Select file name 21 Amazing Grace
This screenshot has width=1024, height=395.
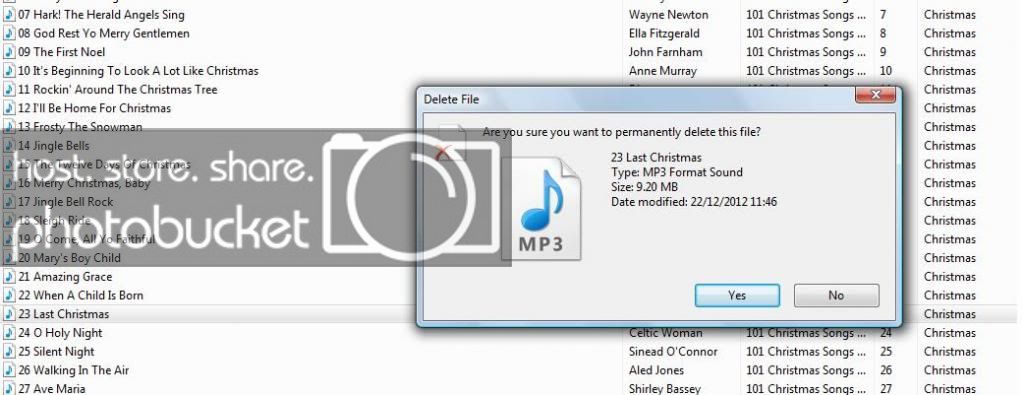[x=65, y=277]
